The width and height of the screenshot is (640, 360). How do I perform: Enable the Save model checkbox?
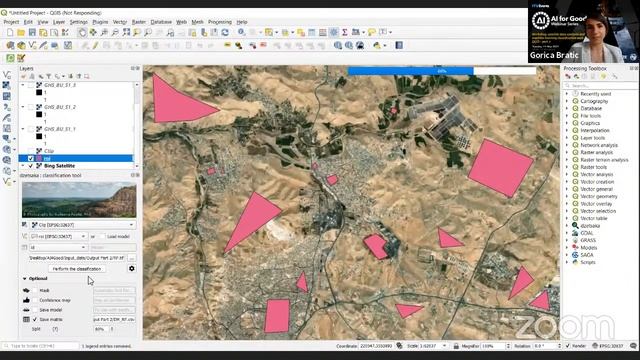coord(35,310)
